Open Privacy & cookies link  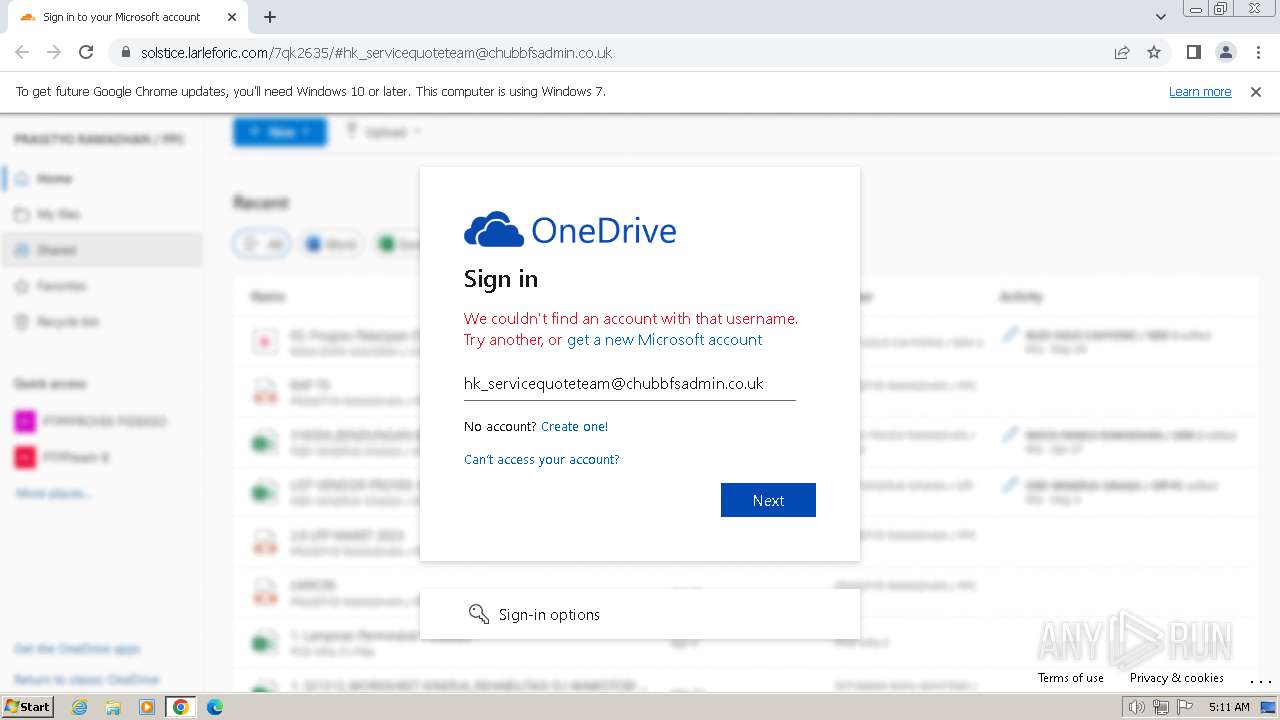pos(1177,678)
